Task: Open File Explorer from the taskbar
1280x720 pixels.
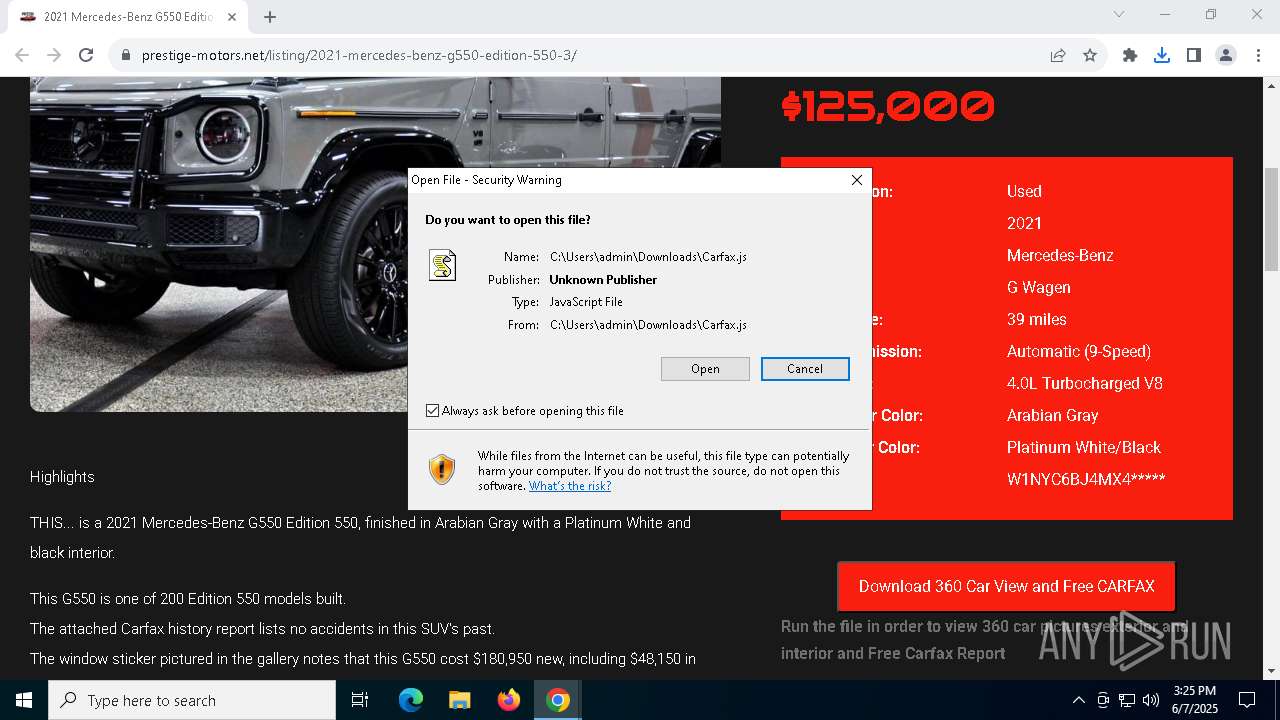Action: [x=459, y=700]
